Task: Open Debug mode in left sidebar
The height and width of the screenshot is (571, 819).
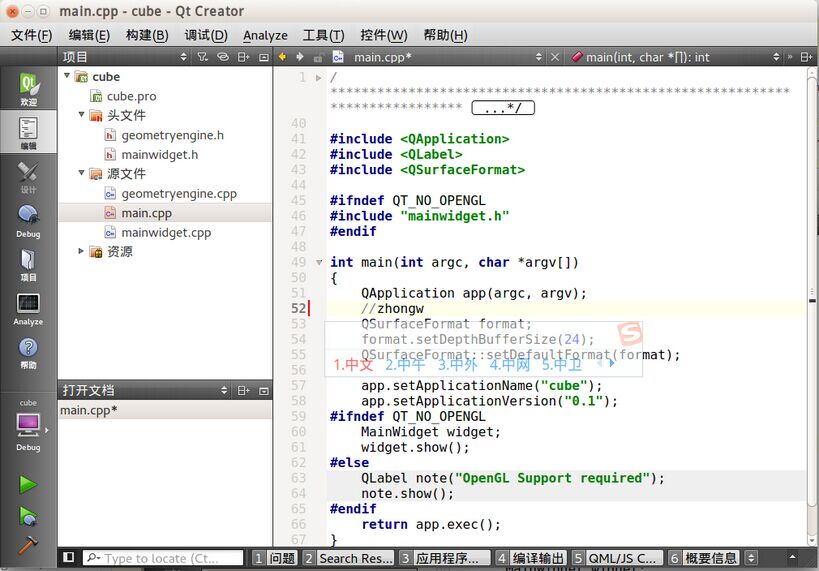Action: (28, 221)
